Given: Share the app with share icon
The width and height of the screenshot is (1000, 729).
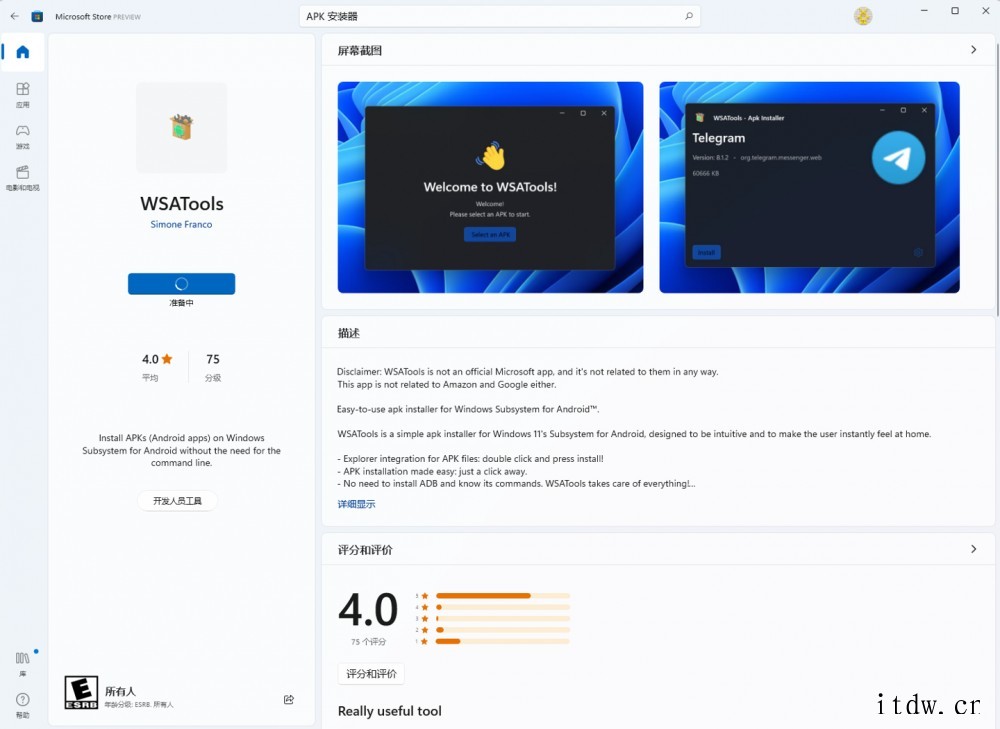Looking at the screenshot, I should pos(289,700).
